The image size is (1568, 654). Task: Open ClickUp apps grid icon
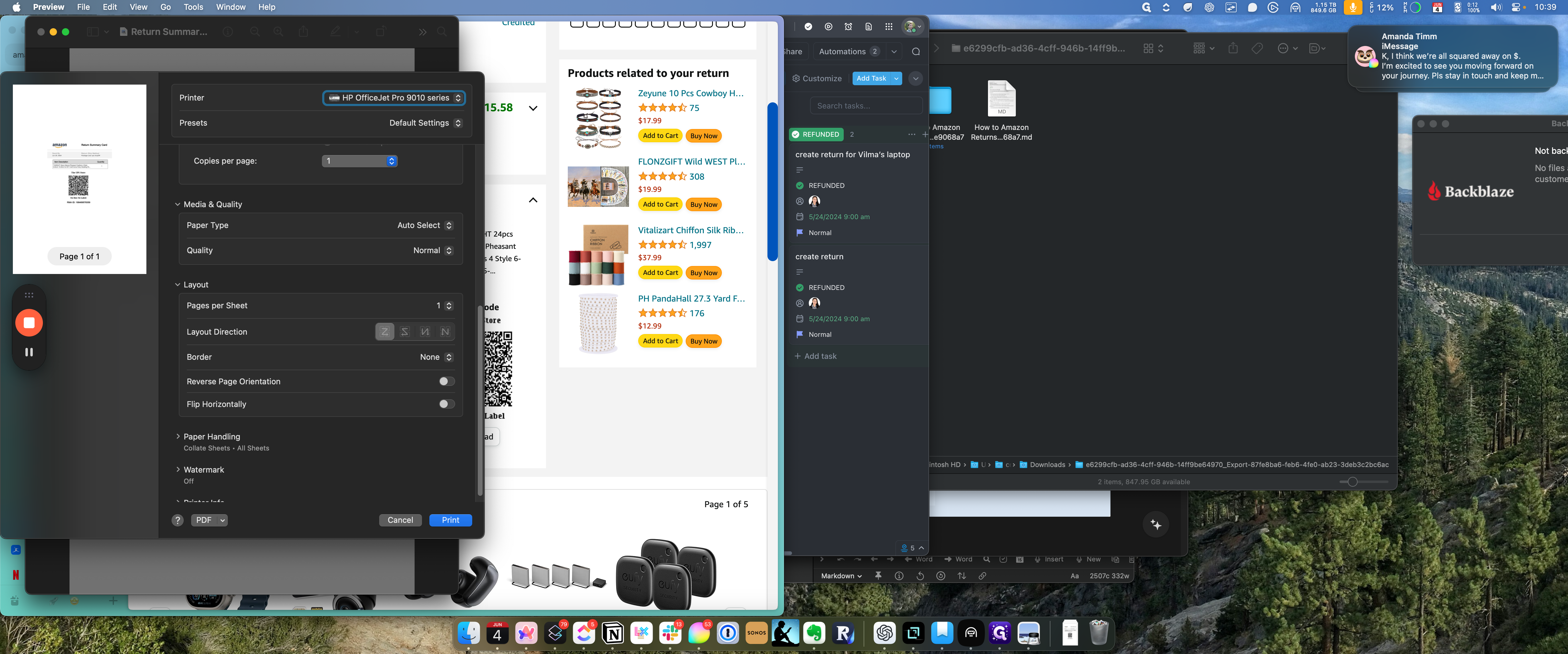point(889,27)
